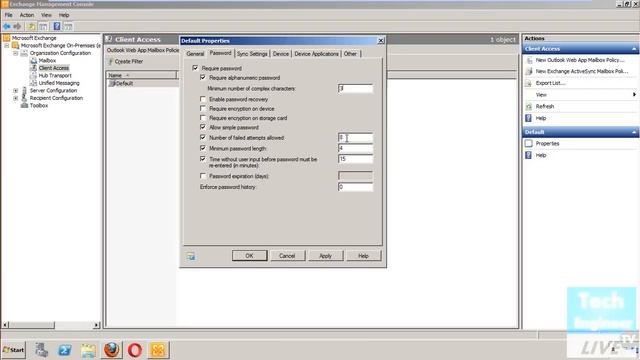The image size is (640, 360).
Task: Select the Unified Messaging node icon
Action: coord(33,83)
